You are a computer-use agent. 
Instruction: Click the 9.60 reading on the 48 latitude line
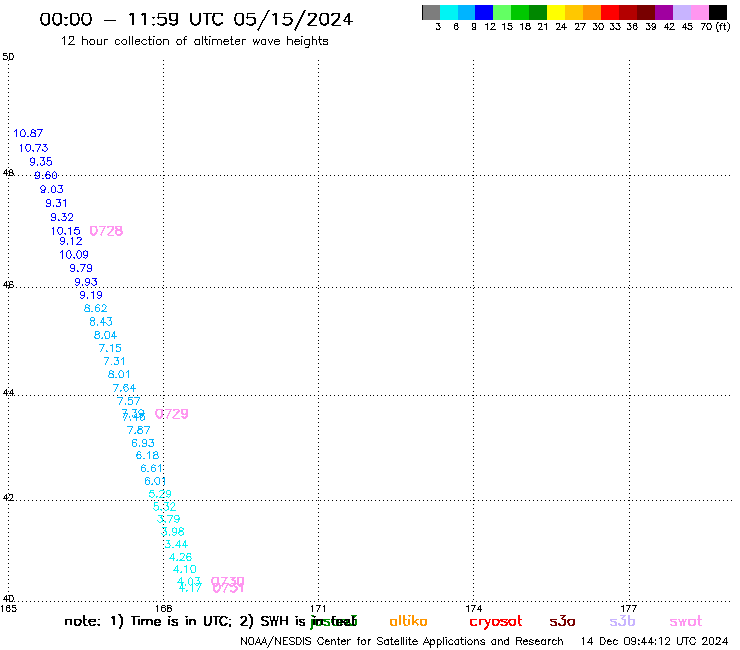(x=46, y=176)
